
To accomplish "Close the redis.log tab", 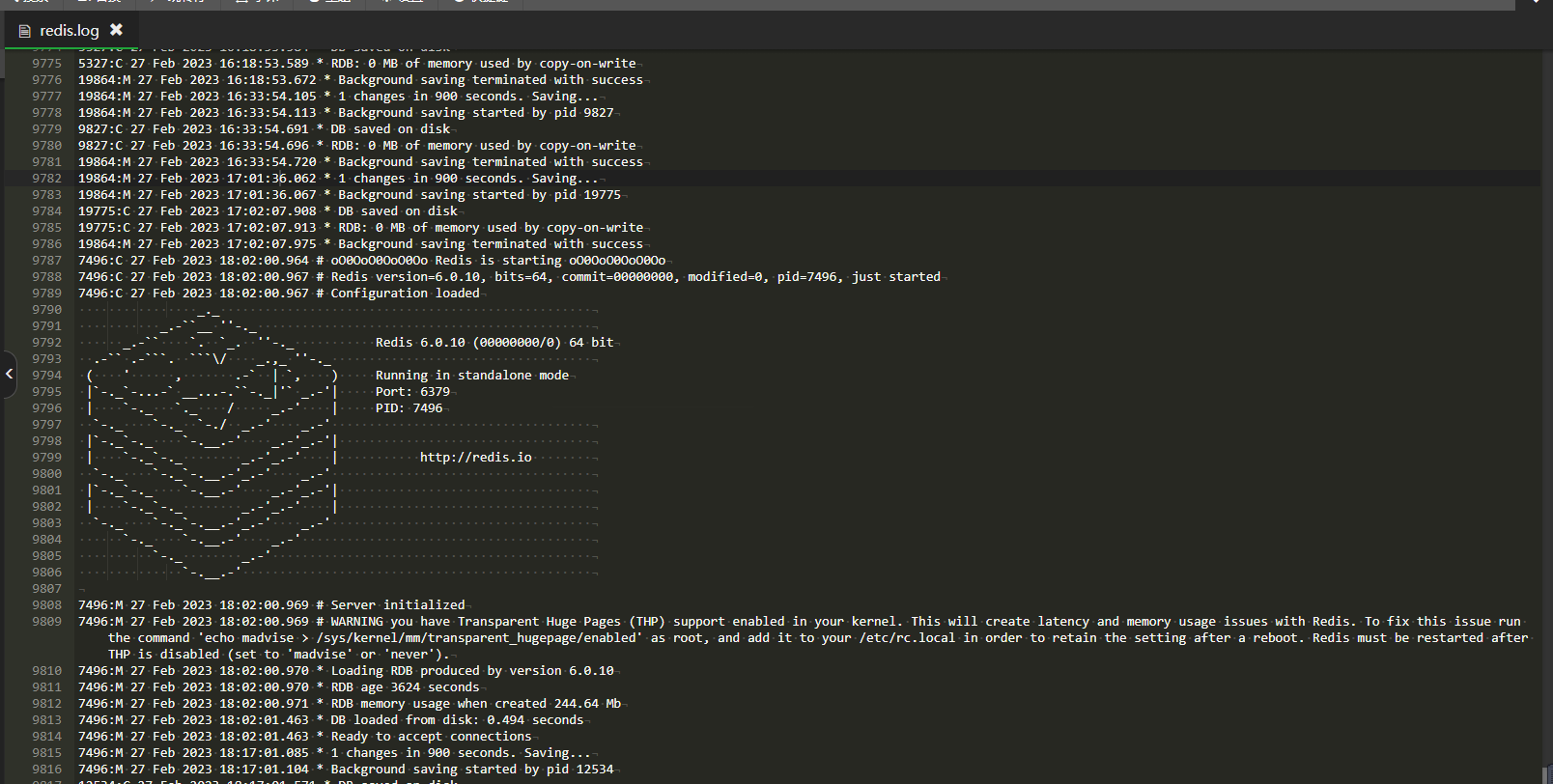I will (x=117, y=30).
